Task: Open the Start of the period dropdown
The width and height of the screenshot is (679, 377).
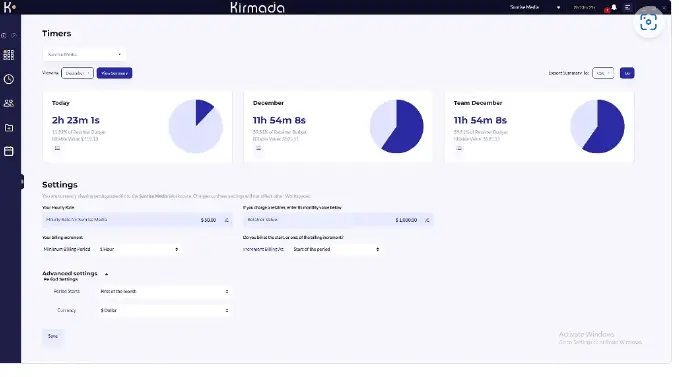Action: [336, 249]
